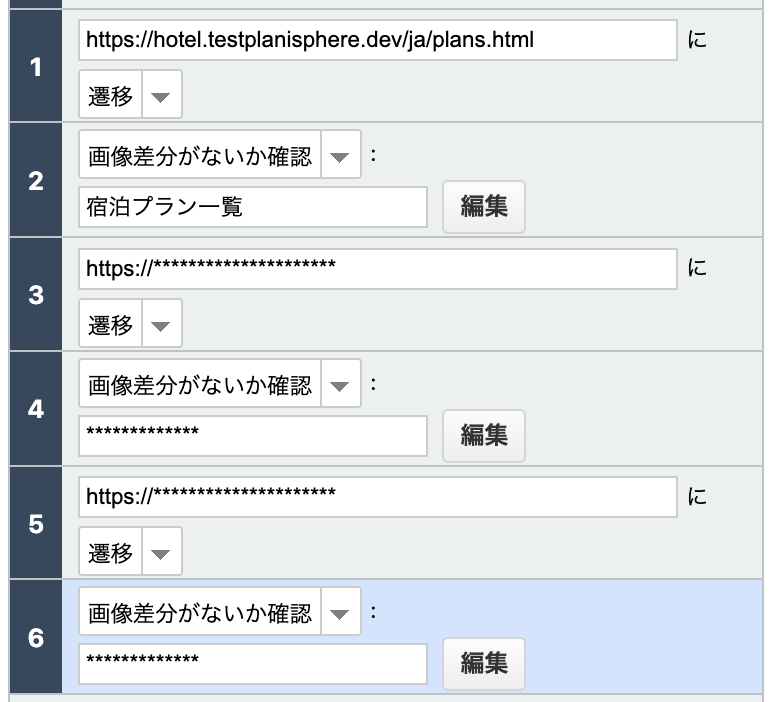
Task: Select step number 2 row header
Action: click(36, 180)
